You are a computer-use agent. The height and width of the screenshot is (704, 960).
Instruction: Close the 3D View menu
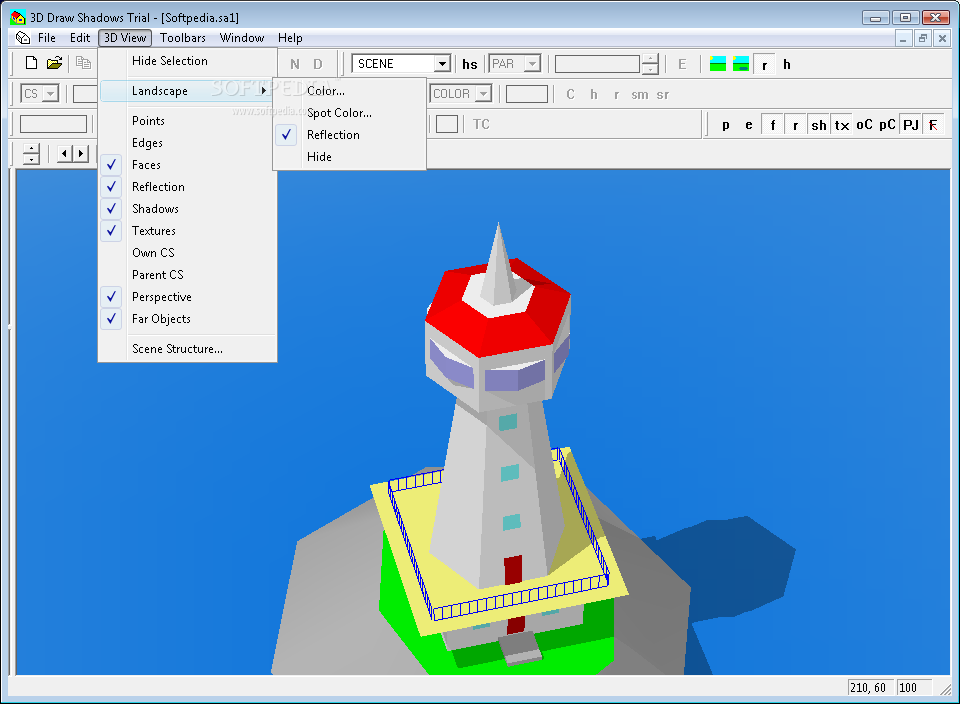[125, 38]
